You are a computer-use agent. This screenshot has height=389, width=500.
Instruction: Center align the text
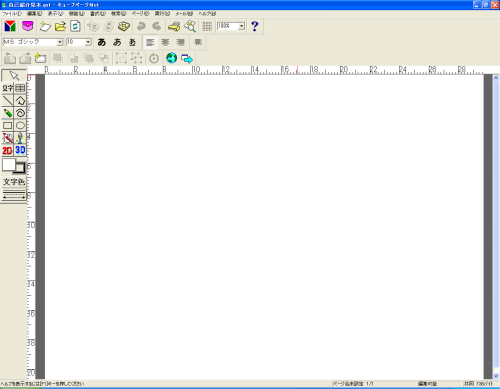click(165, 42)
